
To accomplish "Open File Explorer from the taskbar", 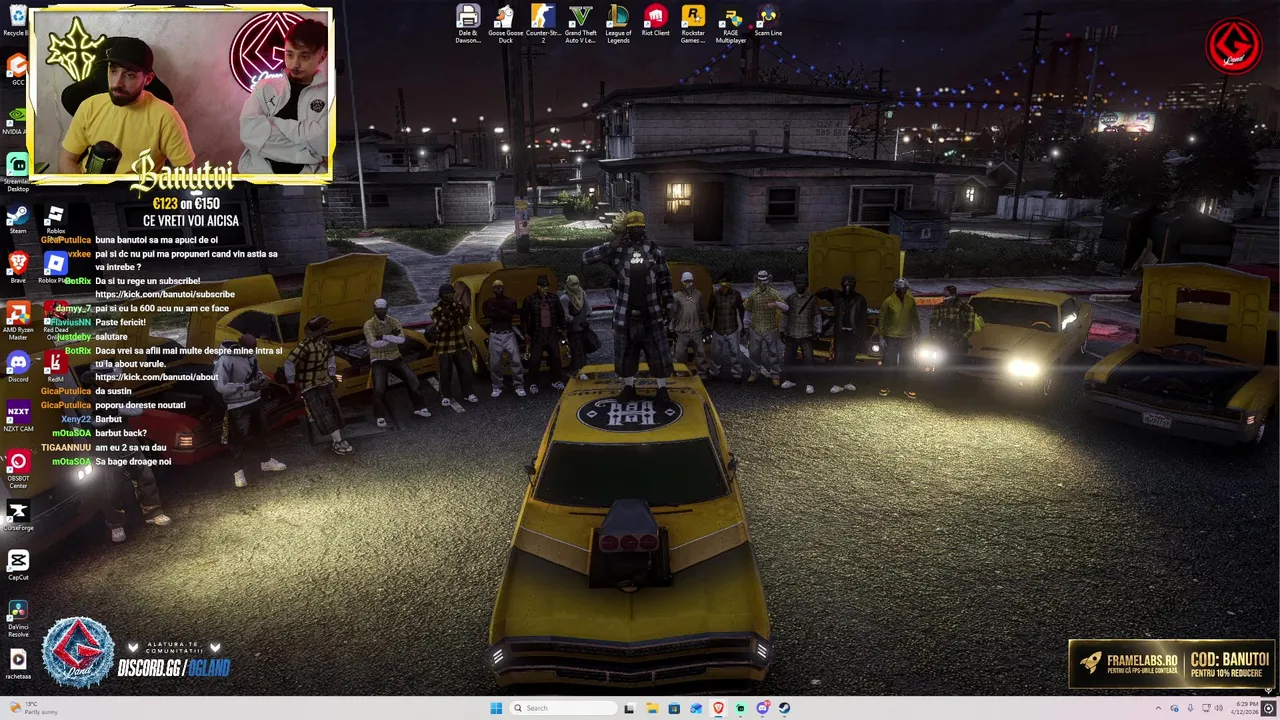I will pyautogui.click(x=651, y=708).
